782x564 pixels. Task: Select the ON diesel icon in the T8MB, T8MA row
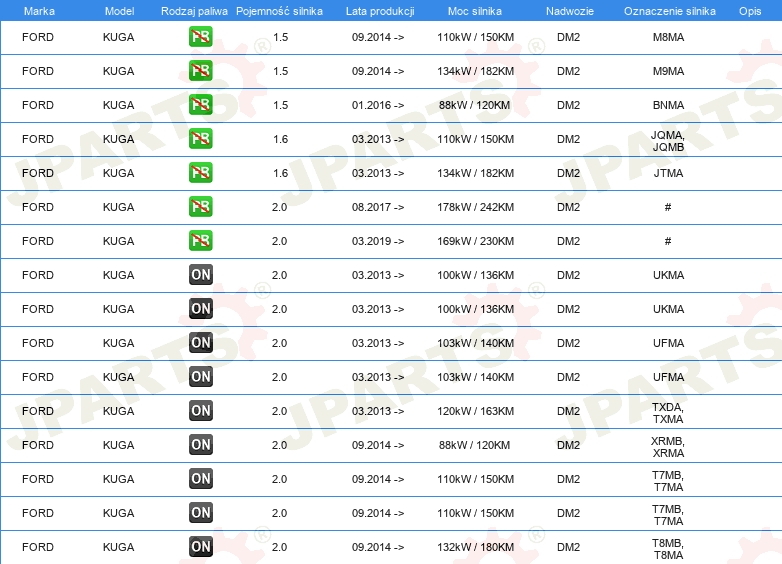(200, 547)
